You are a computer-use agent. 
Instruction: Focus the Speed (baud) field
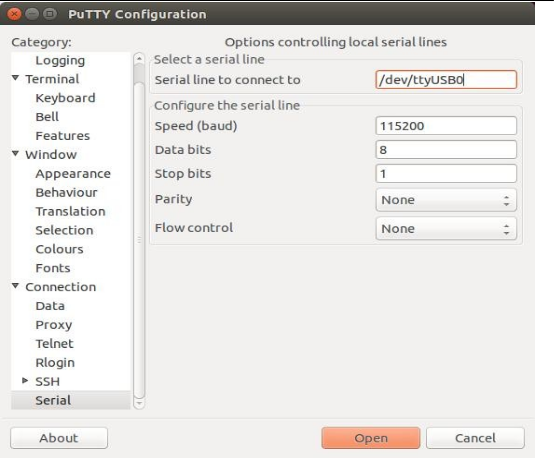point(446,126)
